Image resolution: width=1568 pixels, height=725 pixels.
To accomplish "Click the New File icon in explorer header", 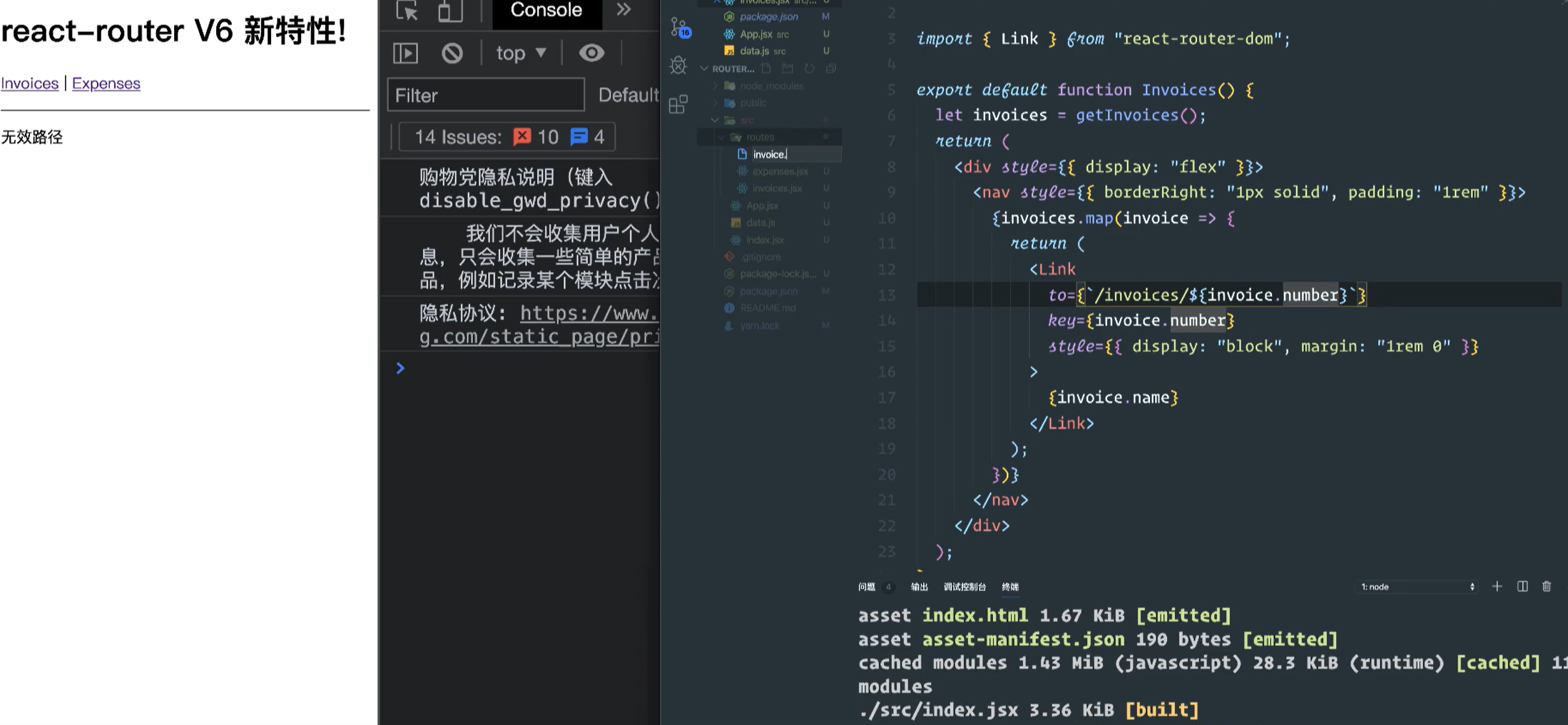I will coord(766,69).
